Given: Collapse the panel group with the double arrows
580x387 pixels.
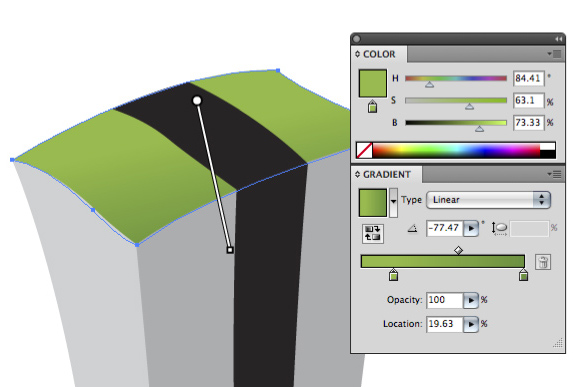Looking at the screenshot, I should click(x=558, y=39).
